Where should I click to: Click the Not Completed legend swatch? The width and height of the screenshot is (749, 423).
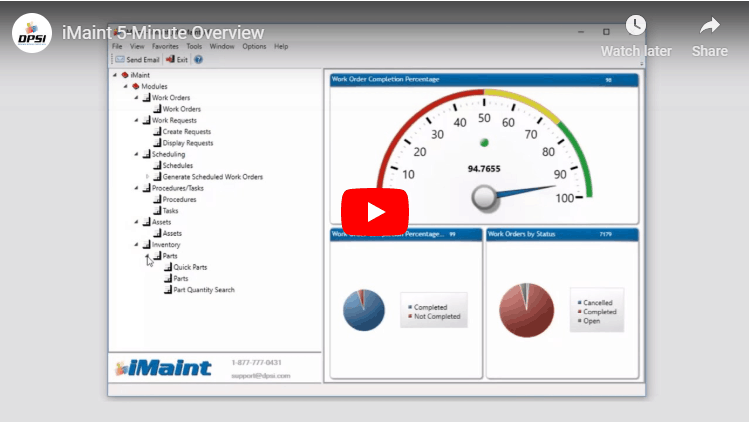click(x=410, y=316)
